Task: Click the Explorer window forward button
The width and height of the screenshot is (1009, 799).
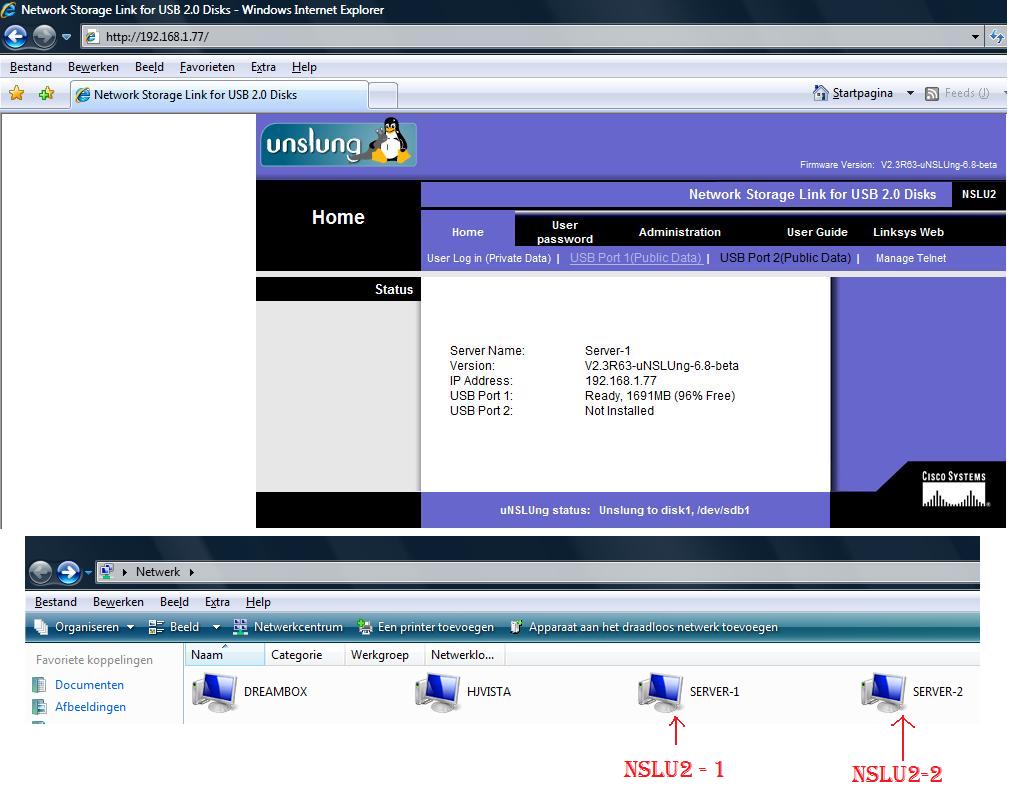Action: coord(68,572)
